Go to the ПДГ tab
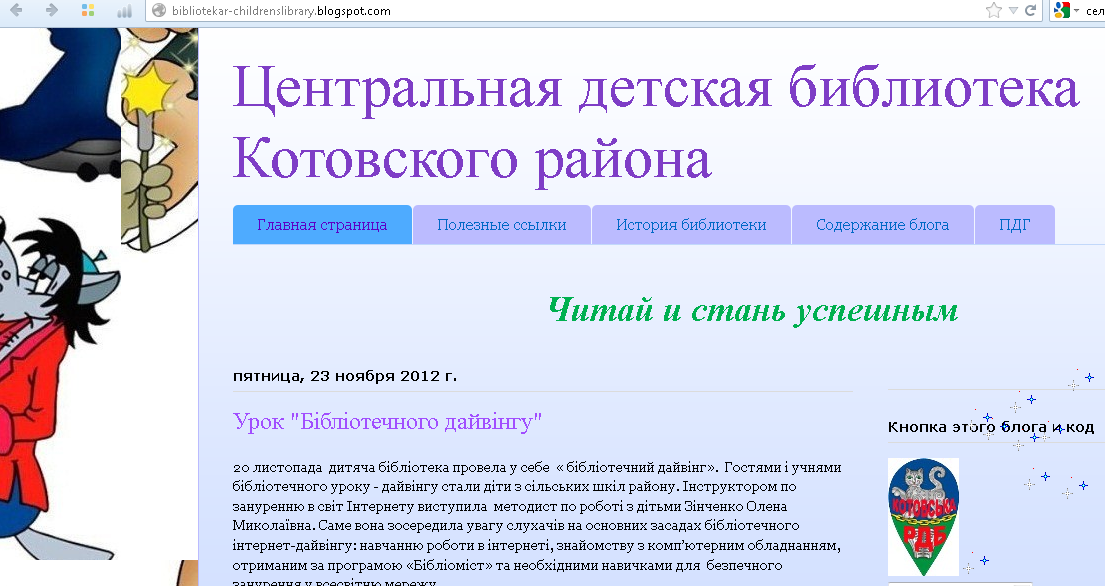Screen dimensions: 1105x586 [x=1015, y=225]
